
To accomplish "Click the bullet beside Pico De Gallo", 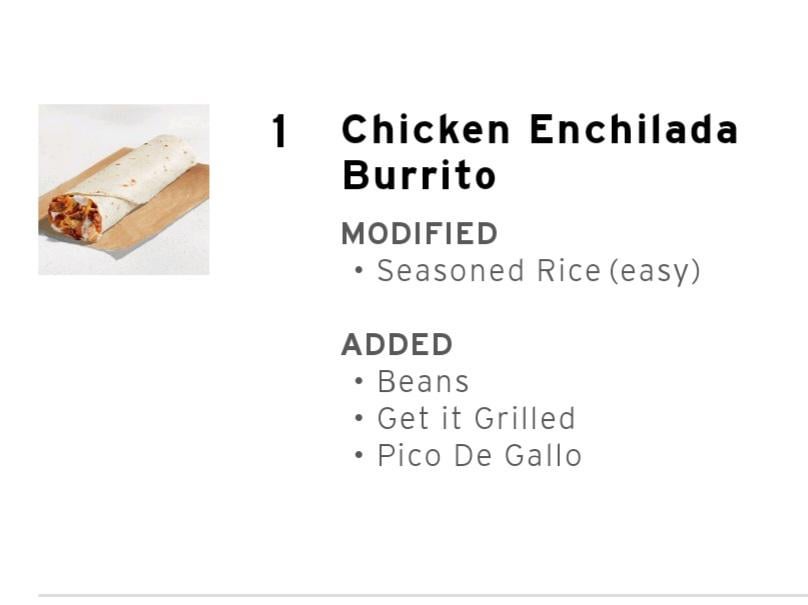I will (x=358, y=456).
